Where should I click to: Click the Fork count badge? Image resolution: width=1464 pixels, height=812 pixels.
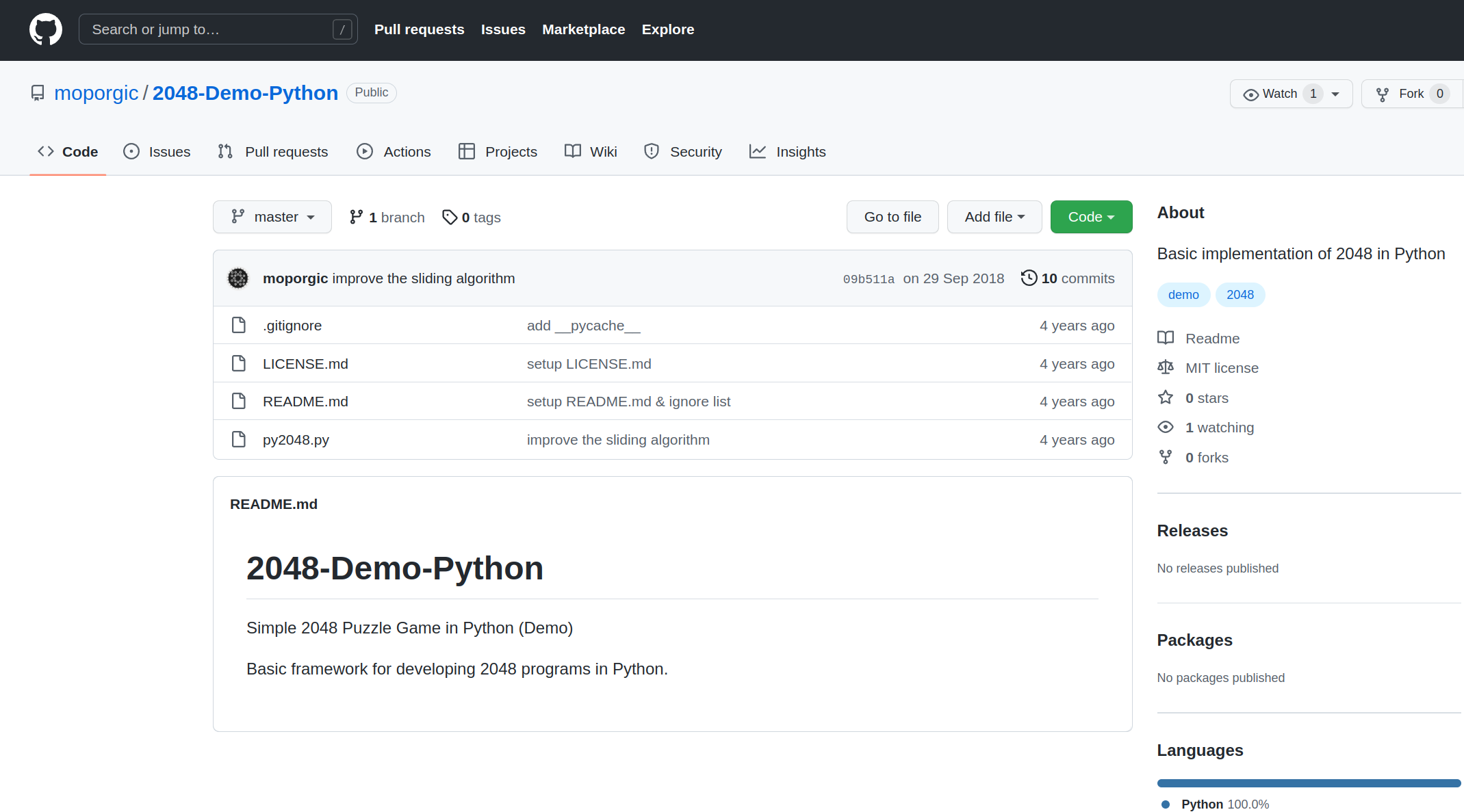click(x=1439, y=94)
